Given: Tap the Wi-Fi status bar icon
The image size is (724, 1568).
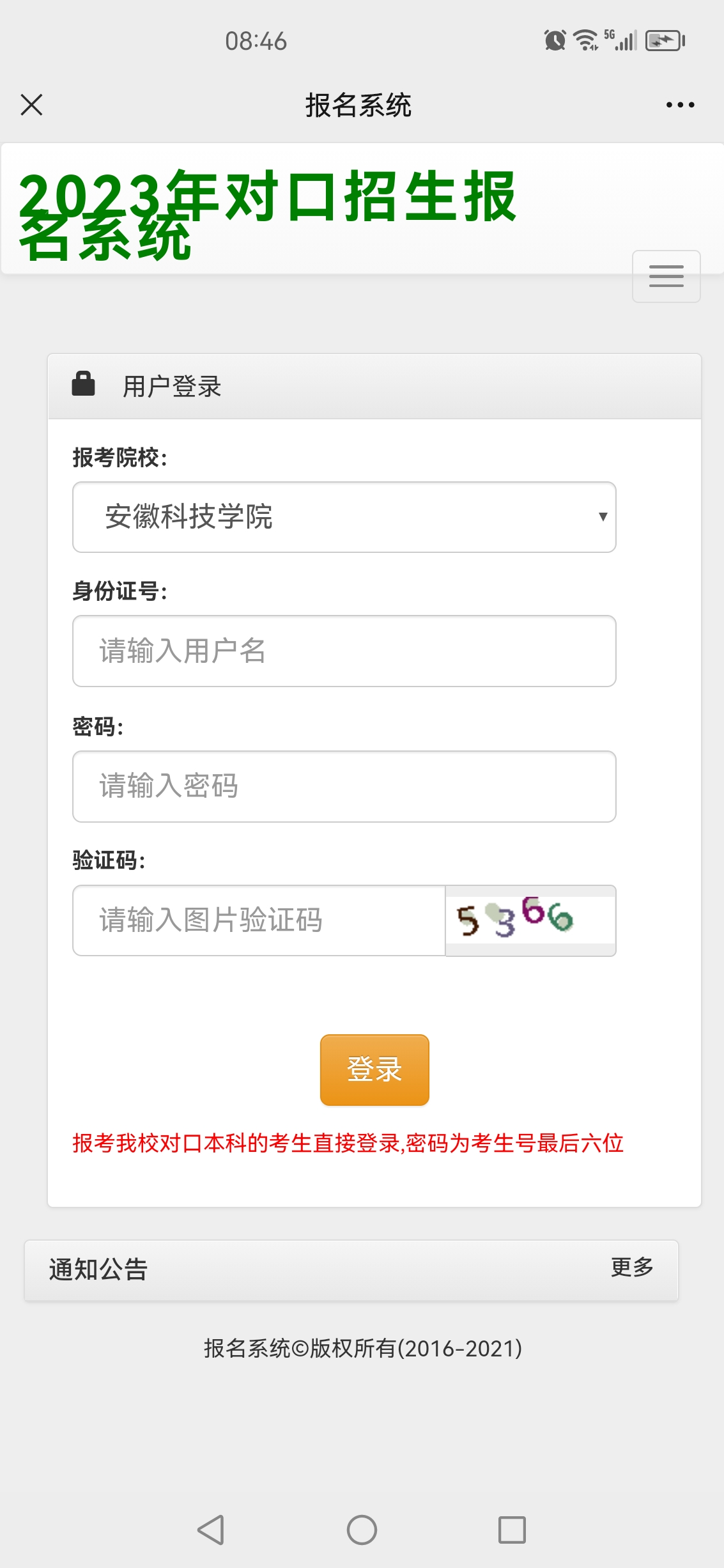Looking at the screenshot, I should click(585, 40).
